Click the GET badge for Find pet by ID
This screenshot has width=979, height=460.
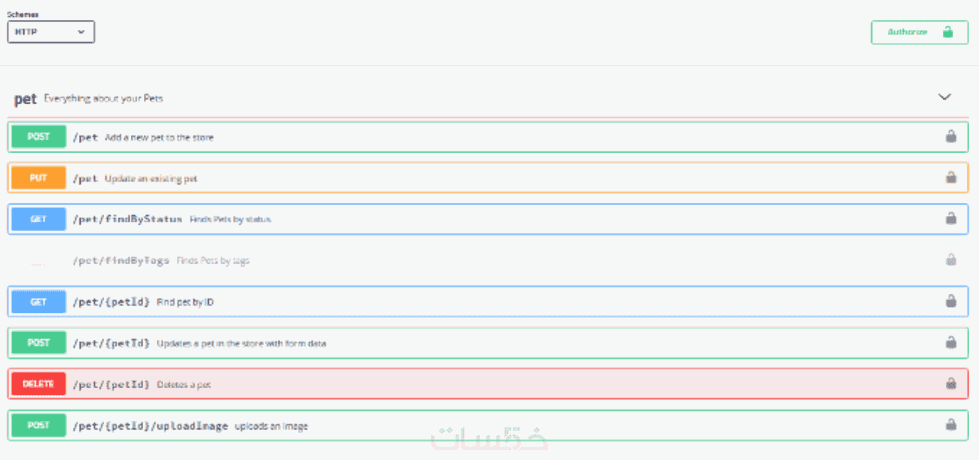(x=39, y=301)
